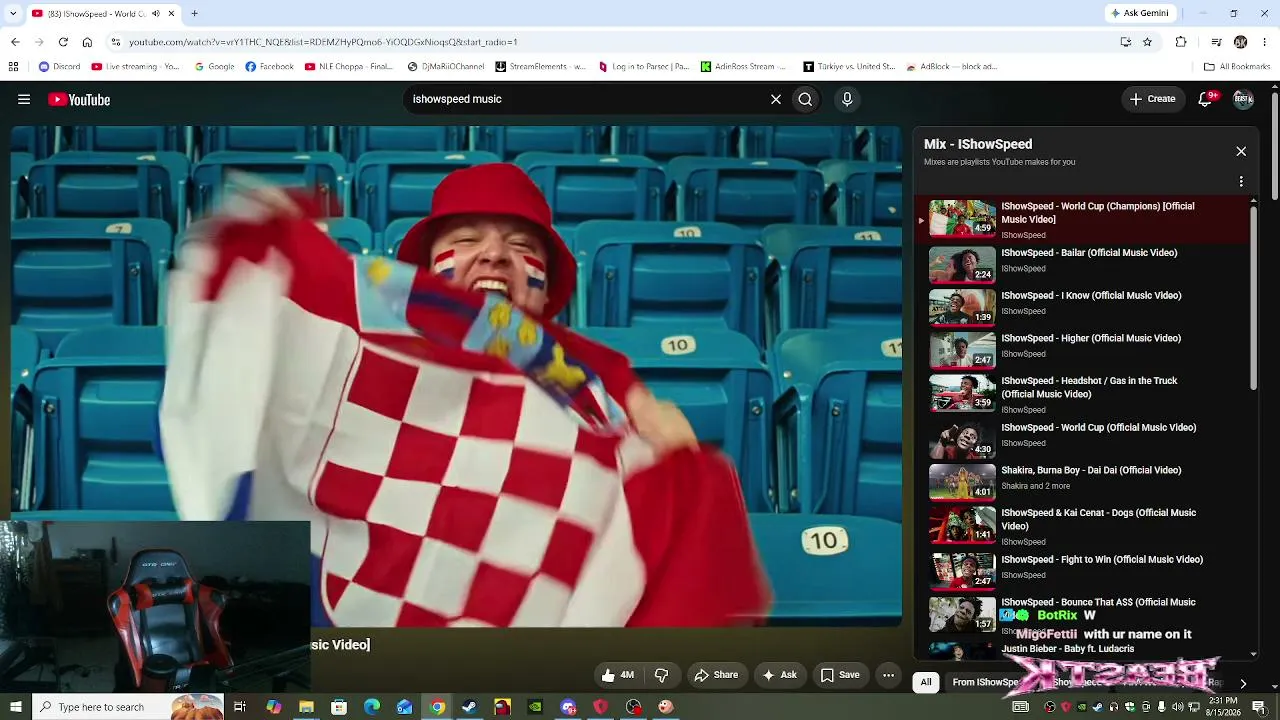Screen dimensions: 1280x720
Task: Run the search with magnifier button
Action: [805, 99]
